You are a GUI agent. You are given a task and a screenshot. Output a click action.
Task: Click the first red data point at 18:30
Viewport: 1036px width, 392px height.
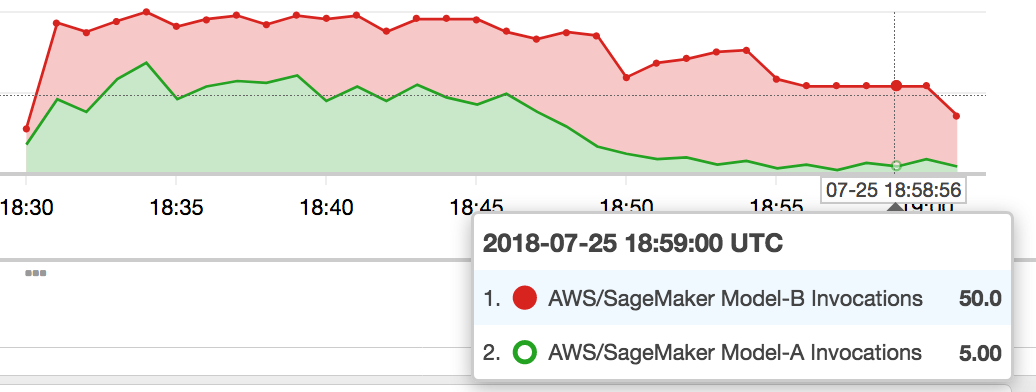pyautogui.click(x=26, y=129)
